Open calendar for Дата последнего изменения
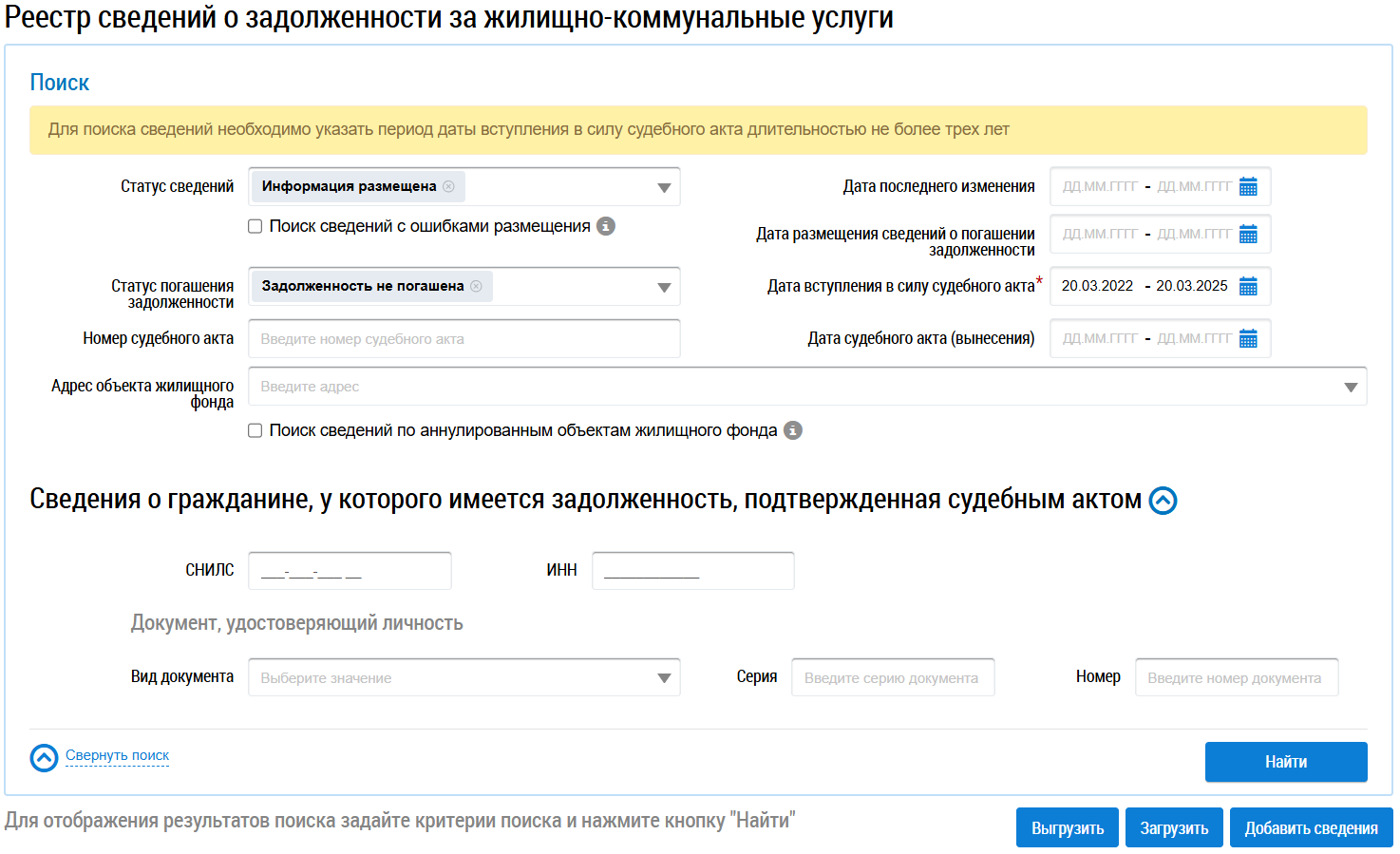Image resolution: width=1400 pixels, height=854 pixels. click(1248, 187)
